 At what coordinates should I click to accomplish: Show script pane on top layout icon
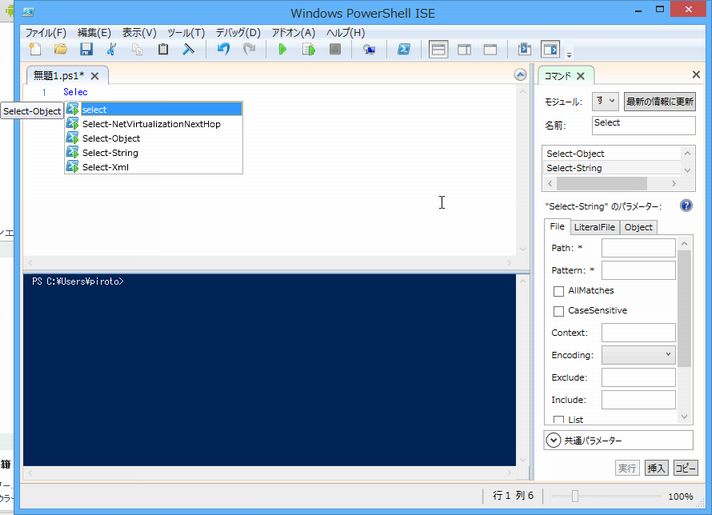[438, 49]
